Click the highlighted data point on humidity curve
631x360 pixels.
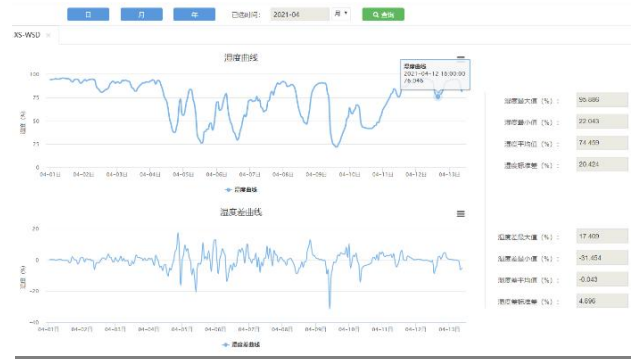437,97
